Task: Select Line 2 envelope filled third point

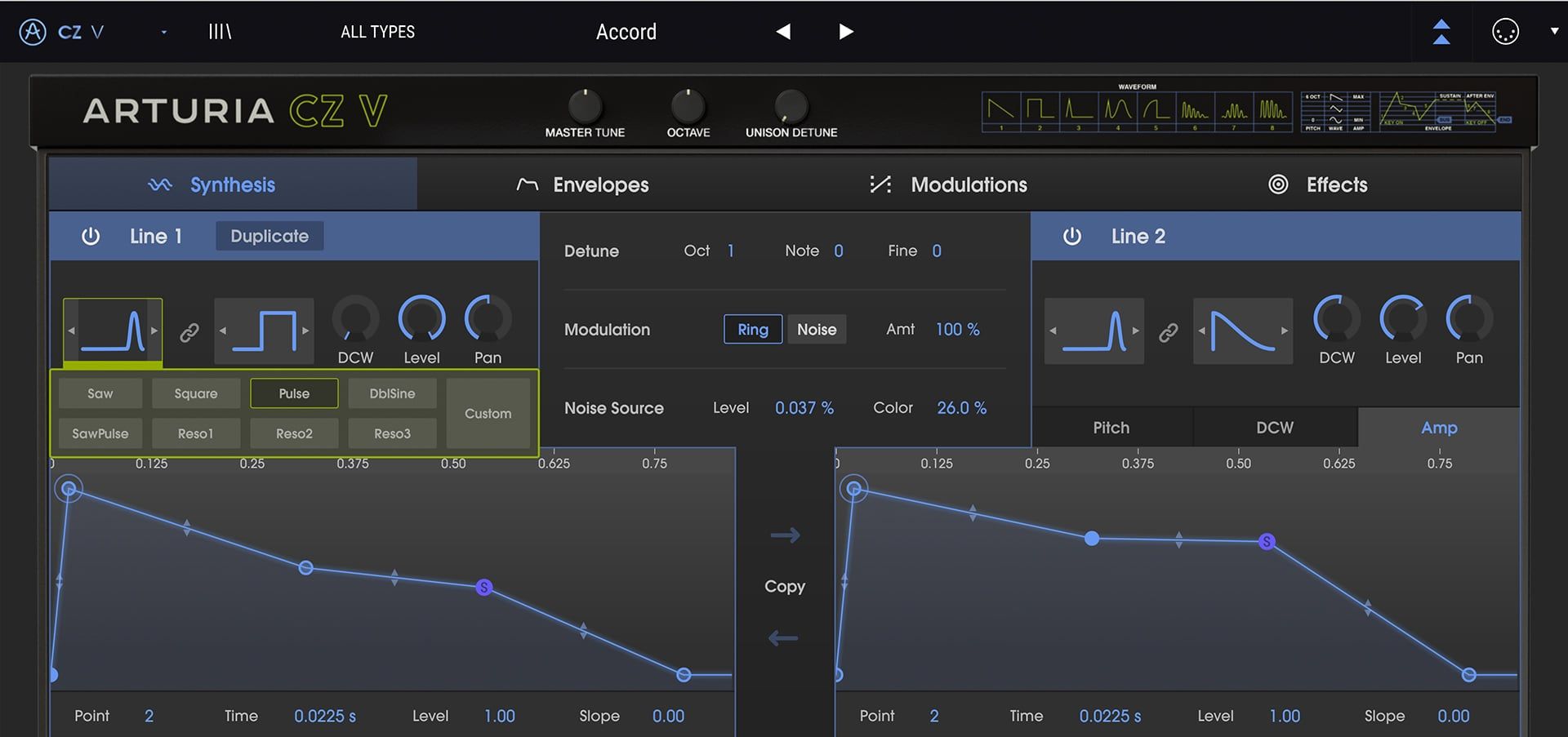Action: 1092,538
